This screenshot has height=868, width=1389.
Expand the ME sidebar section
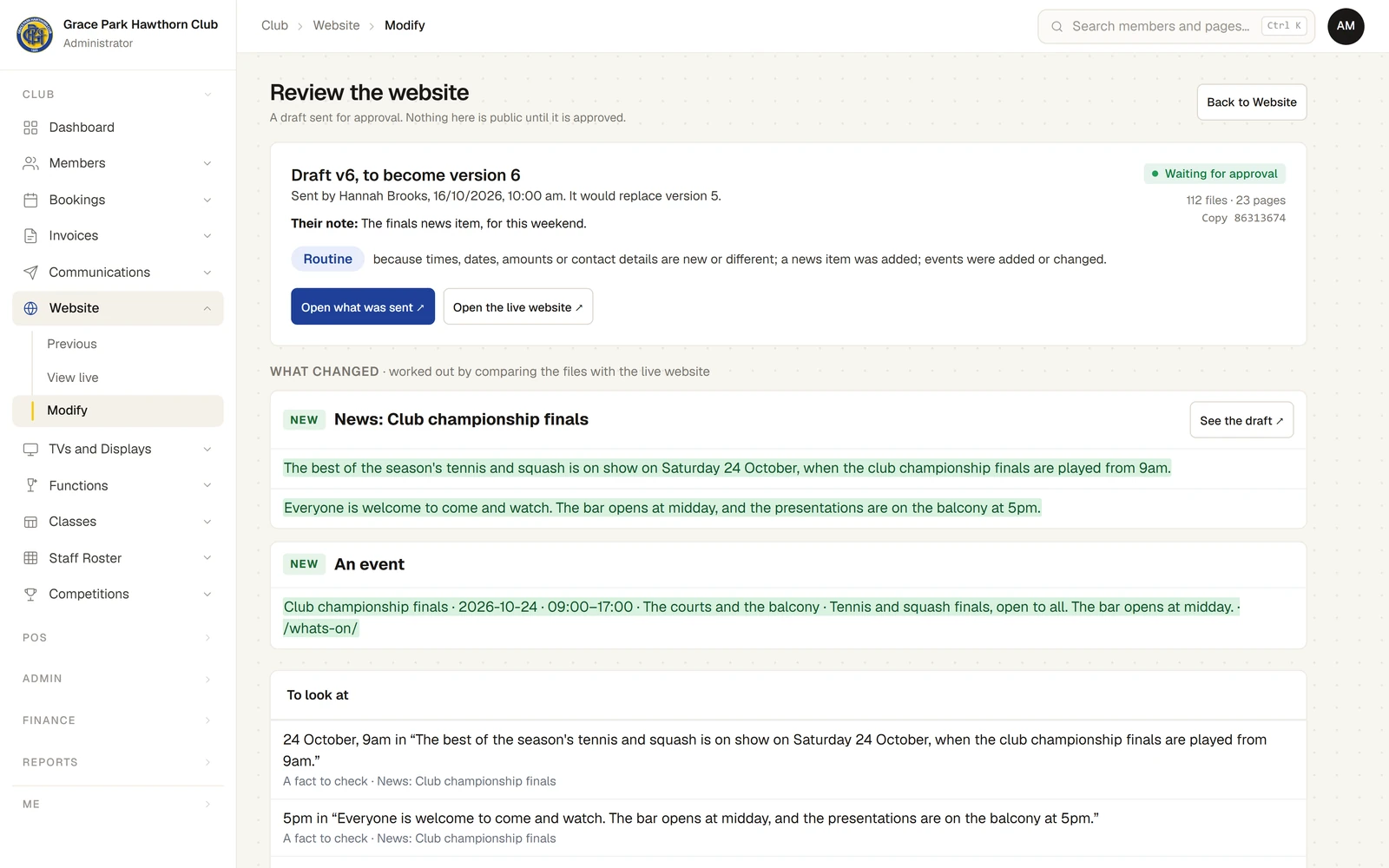pos(117,804)
